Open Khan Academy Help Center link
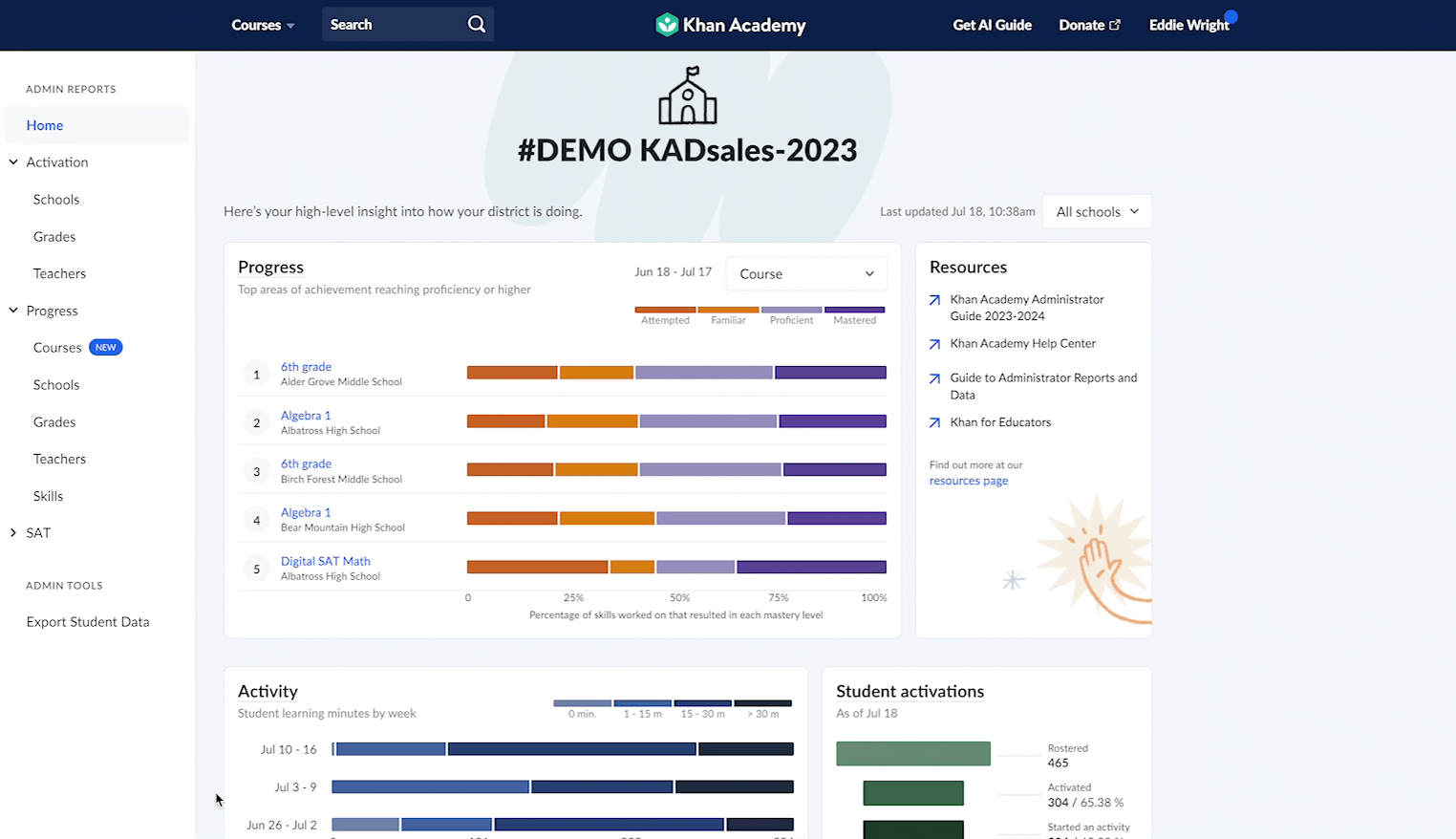Viewport: 1456px width, 839px height. (x=1022, y=344)
